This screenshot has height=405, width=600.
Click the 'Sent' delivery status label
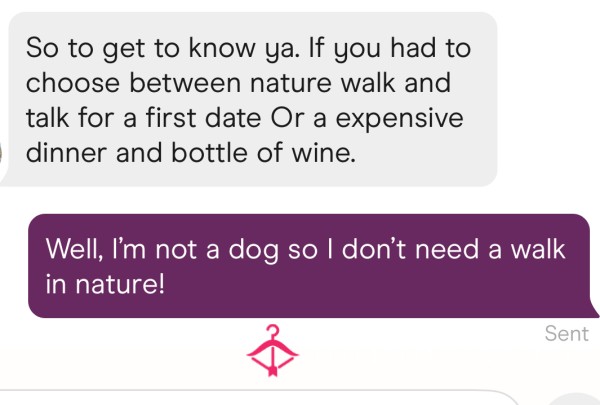pos(567,333)
